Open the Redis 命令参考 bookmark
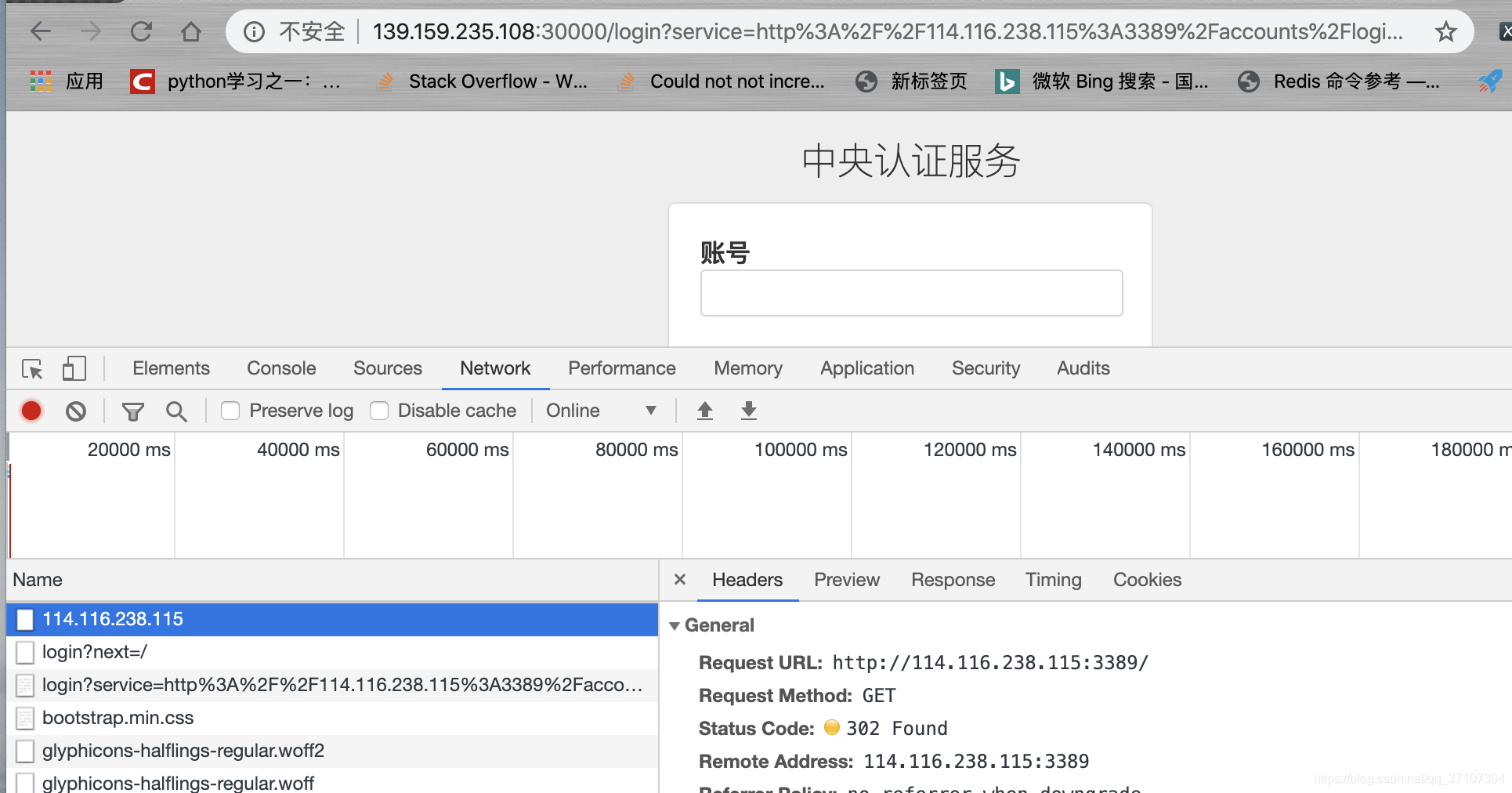This screenshot has width=1512, height=793. [1338, 81]
